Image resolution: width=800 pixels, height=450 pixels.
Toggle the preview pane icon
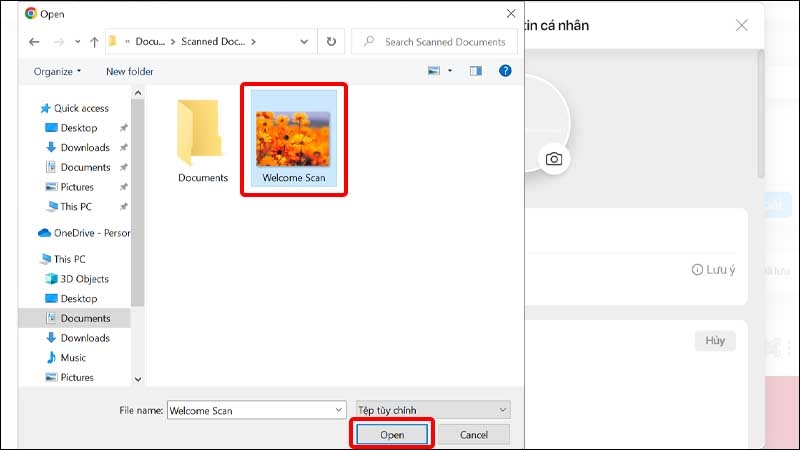(476, 71)
